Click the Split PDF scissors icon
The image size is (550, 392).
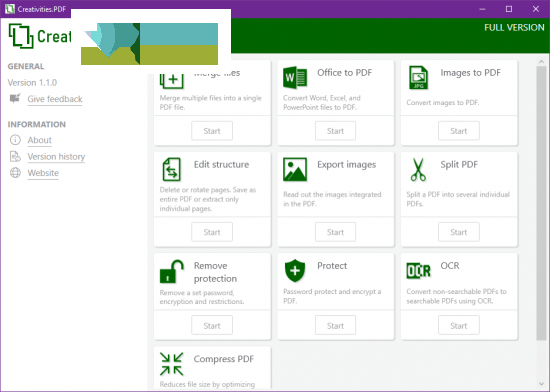tap(418, 169)
